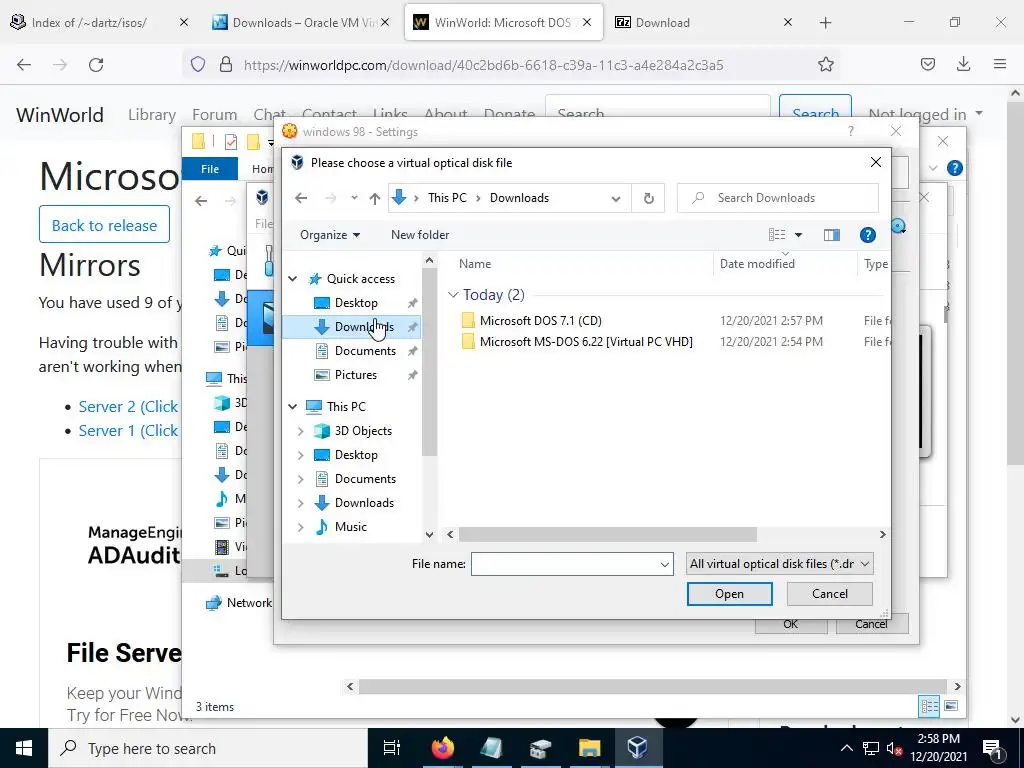Expand Desktop under This PC
This screenshot has height=768, width=1024.
300,455
